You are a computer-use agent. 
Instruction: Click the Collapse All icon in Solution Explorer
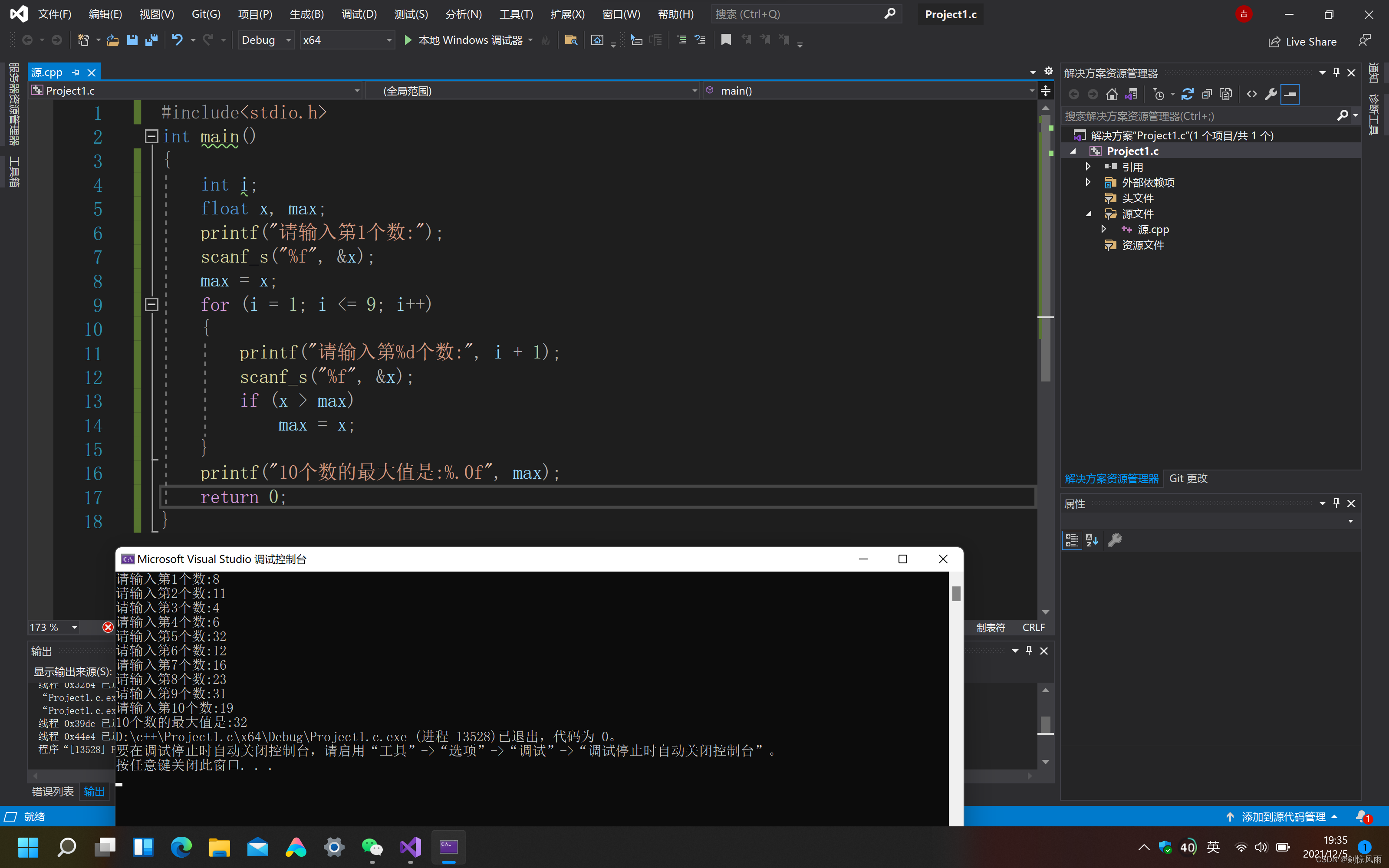(1207, 94)
